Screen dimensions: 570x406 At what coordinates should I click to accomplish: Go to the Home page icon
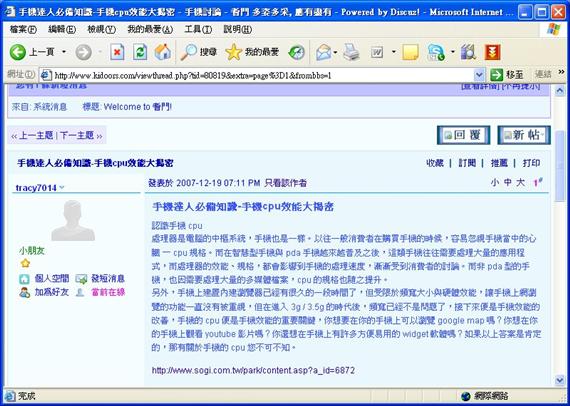point(162,53)
